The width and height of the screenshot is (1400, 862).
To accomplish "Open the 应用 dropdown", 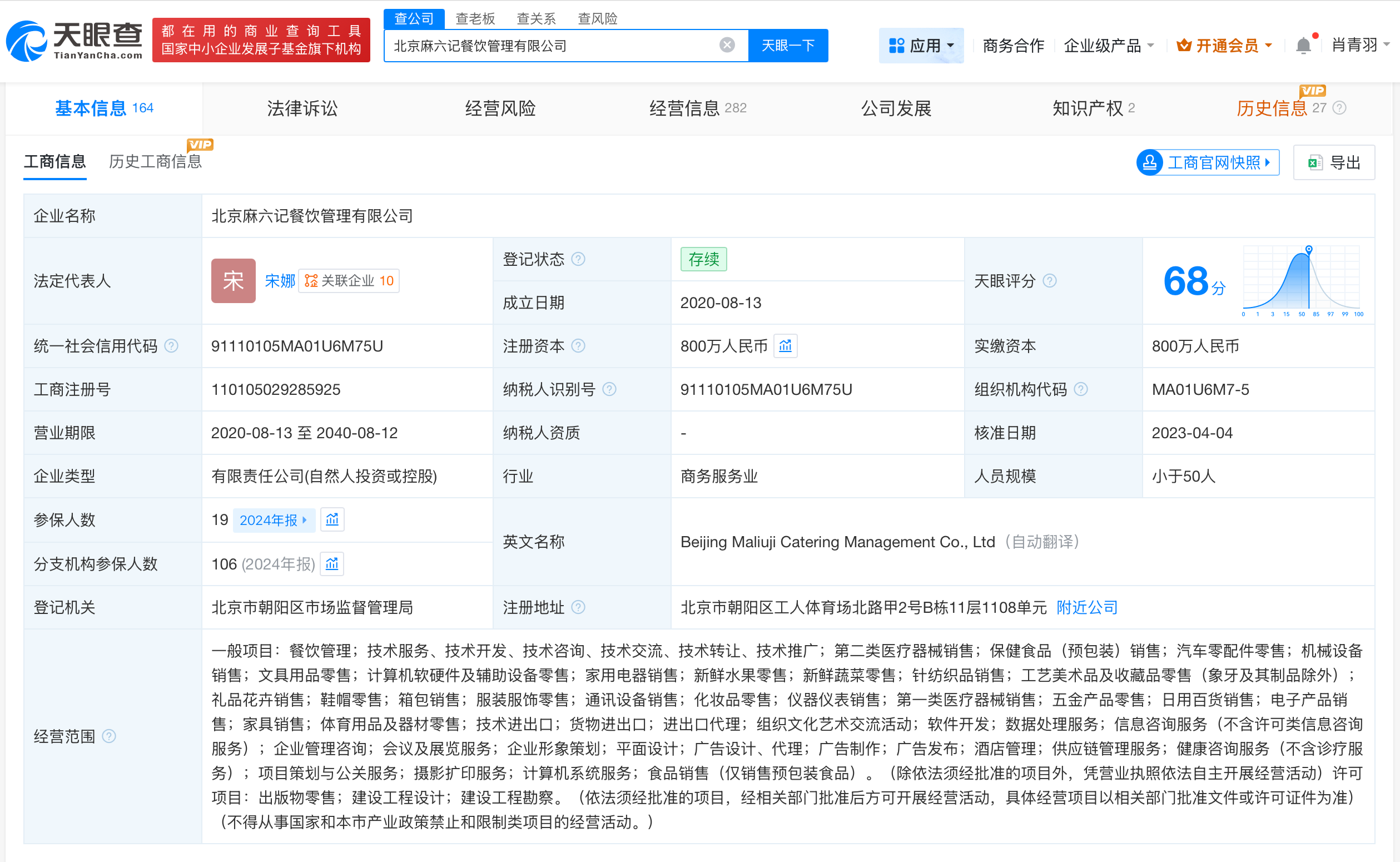I will point(921,45).
